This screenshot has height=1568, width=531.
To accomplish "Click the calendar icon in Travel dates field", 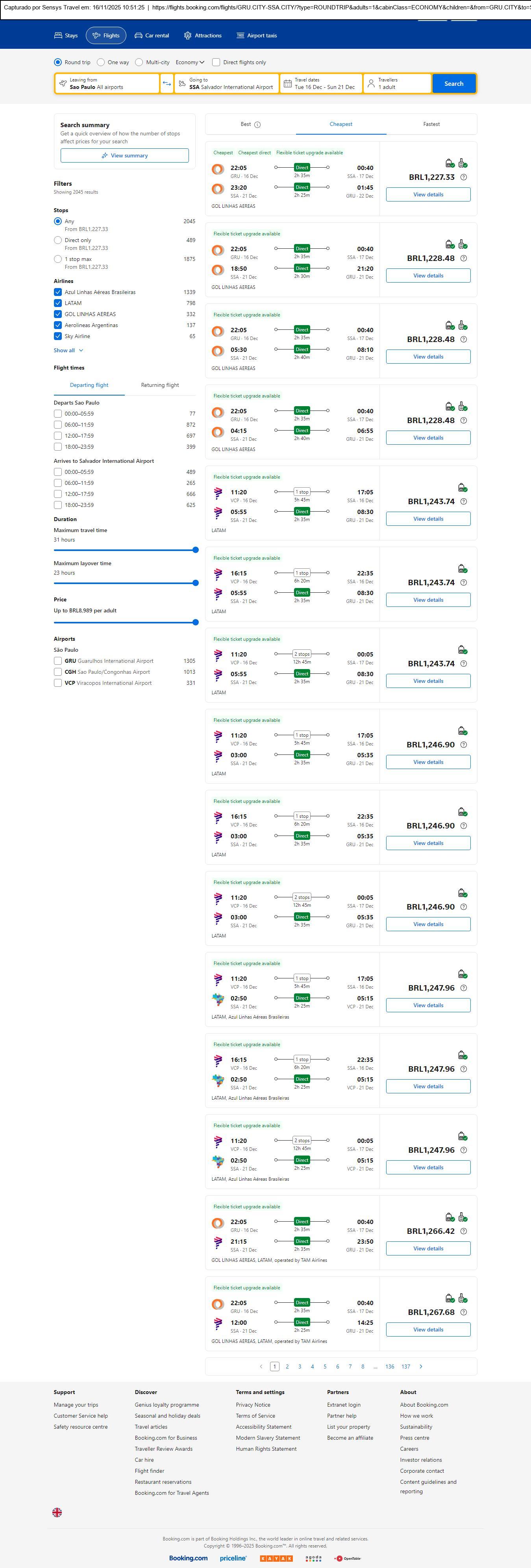I will [287, 83].
